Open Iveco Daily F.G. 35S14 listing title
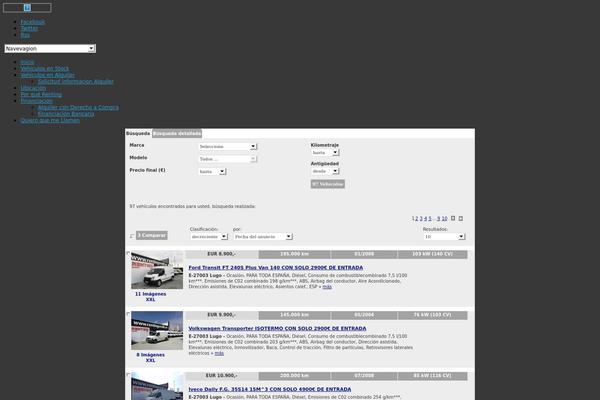600x400 pixels. 270,389
